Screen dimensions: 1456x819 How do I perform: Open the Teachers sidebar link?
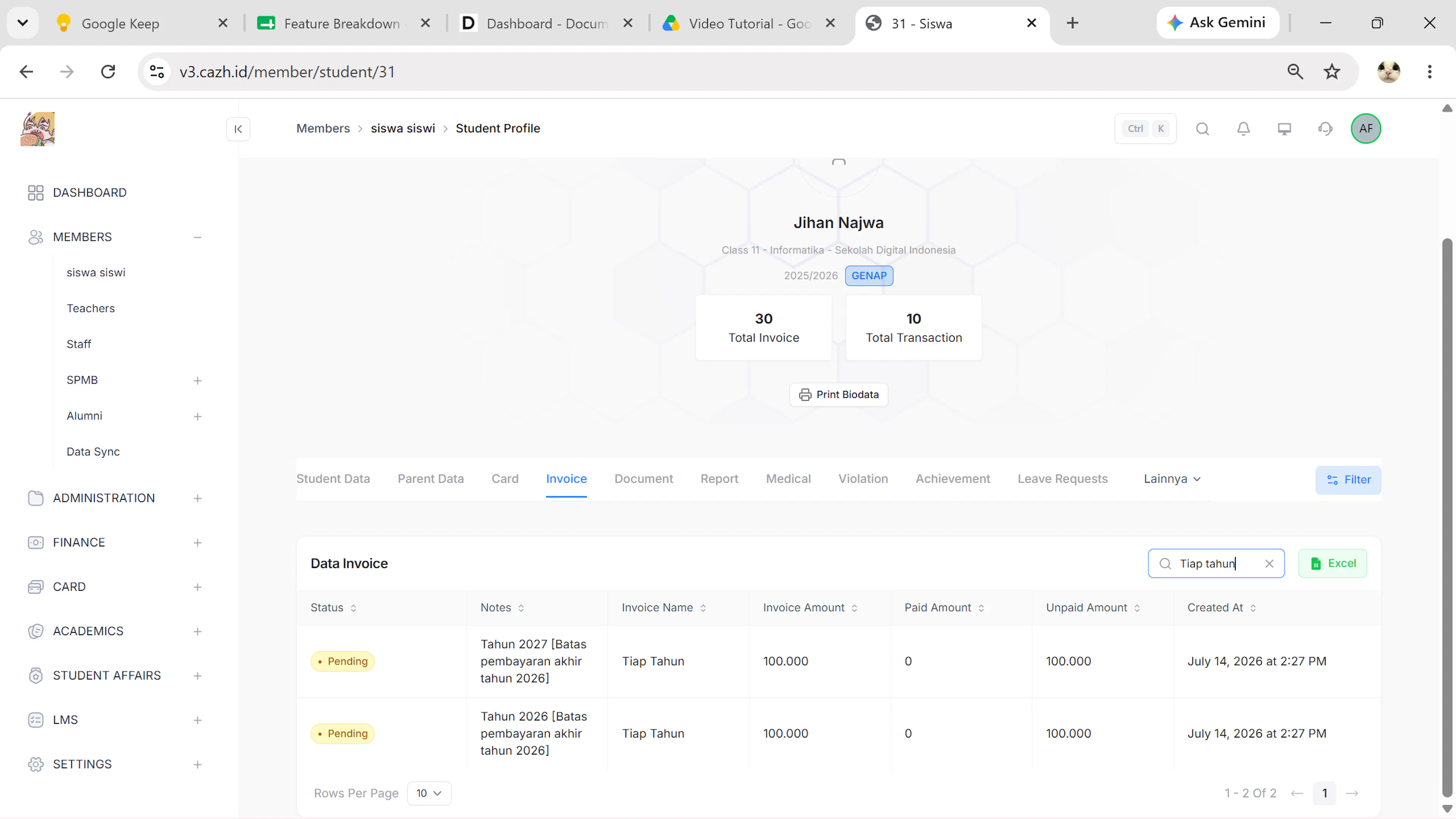point(91,309)
